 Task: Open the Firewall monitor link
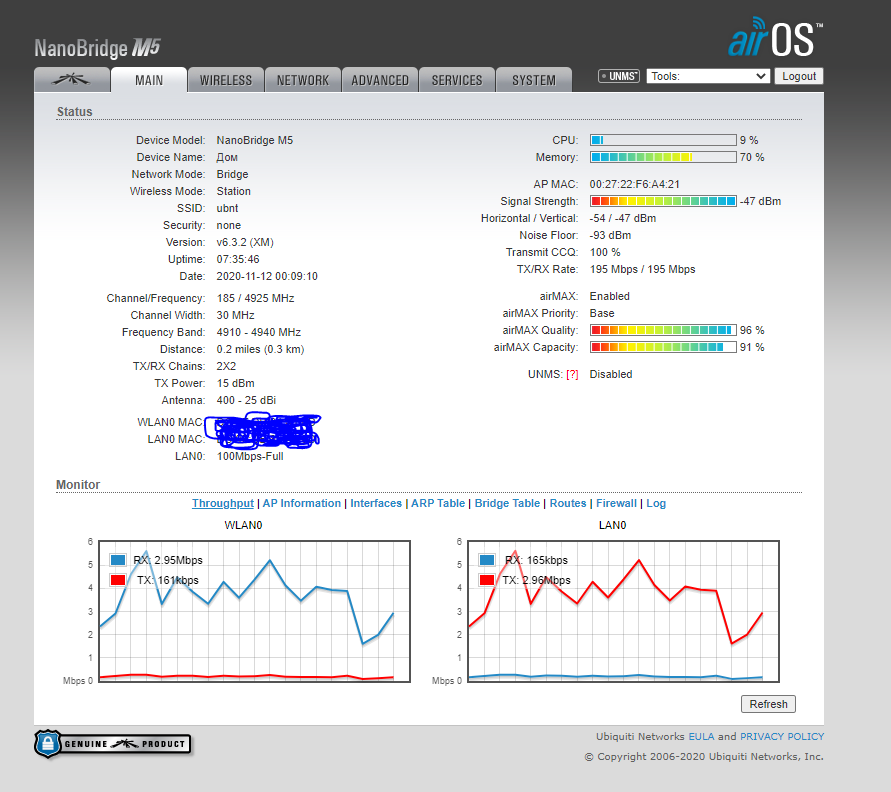point(616,503)
